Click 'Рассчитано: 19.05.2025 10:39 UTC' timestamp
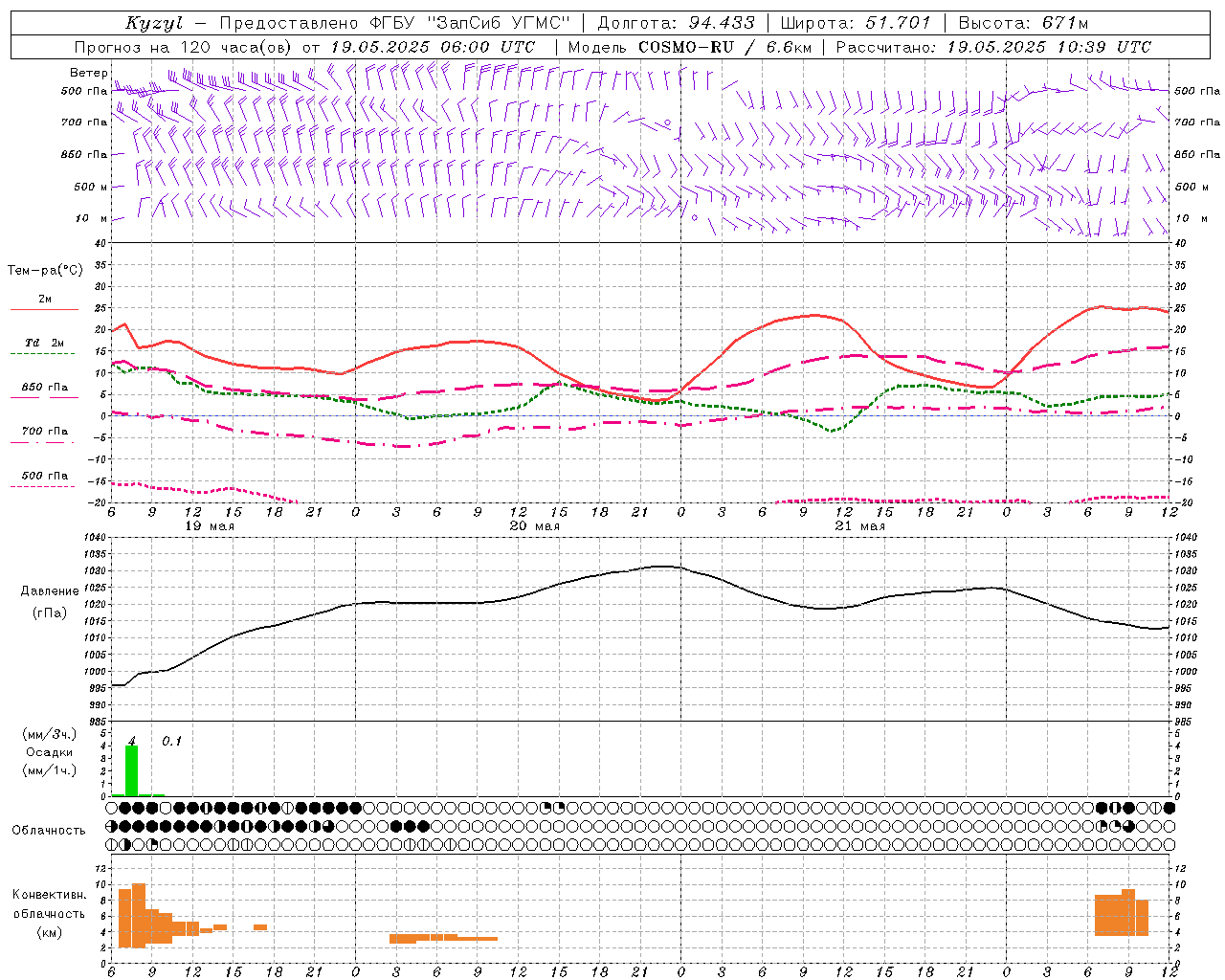This screenshot has width=1225, height=980. [x=993, y=47]
